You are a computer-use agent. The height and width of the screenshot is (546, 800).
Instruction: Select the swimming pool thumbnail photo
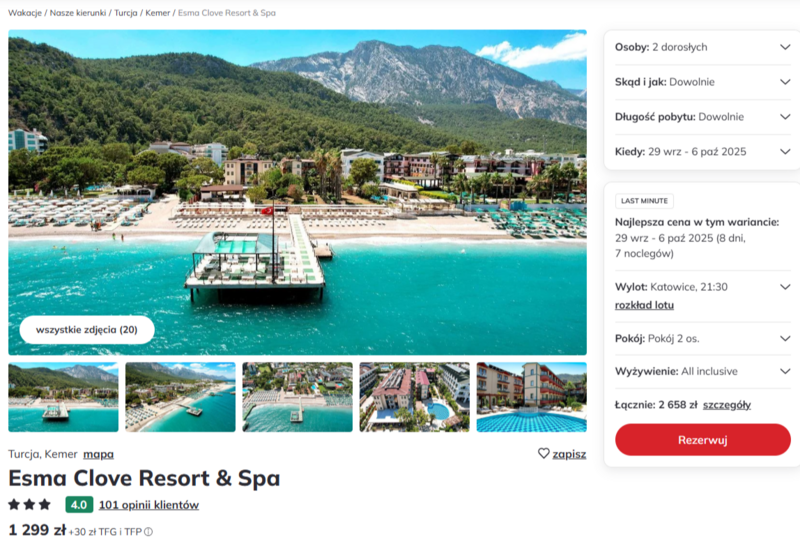pos(531,397)
